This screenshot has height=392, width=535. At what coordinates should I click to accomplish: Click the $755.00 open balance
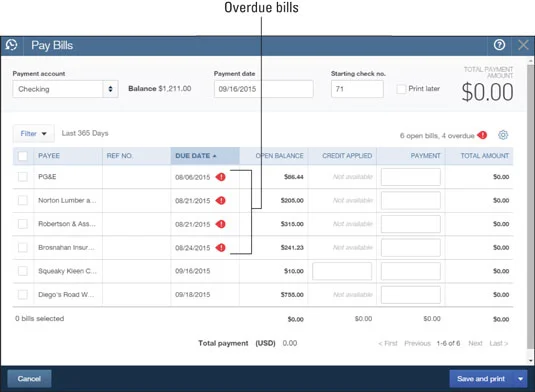pyautogui.click(x=292, y=294)
